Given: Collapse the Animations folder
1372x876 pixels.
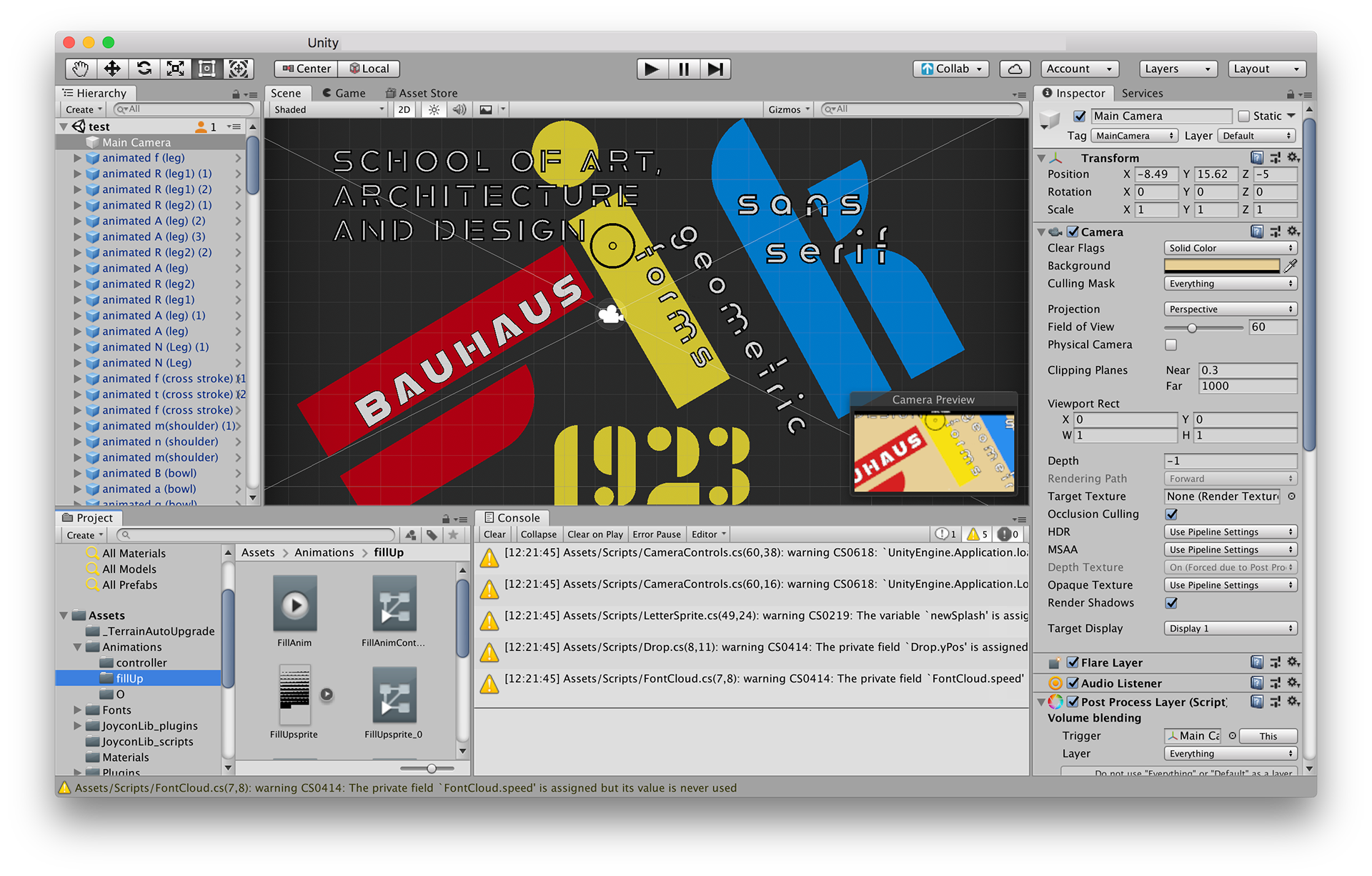Looking at the screenshot, I should (x=77, y=647).
